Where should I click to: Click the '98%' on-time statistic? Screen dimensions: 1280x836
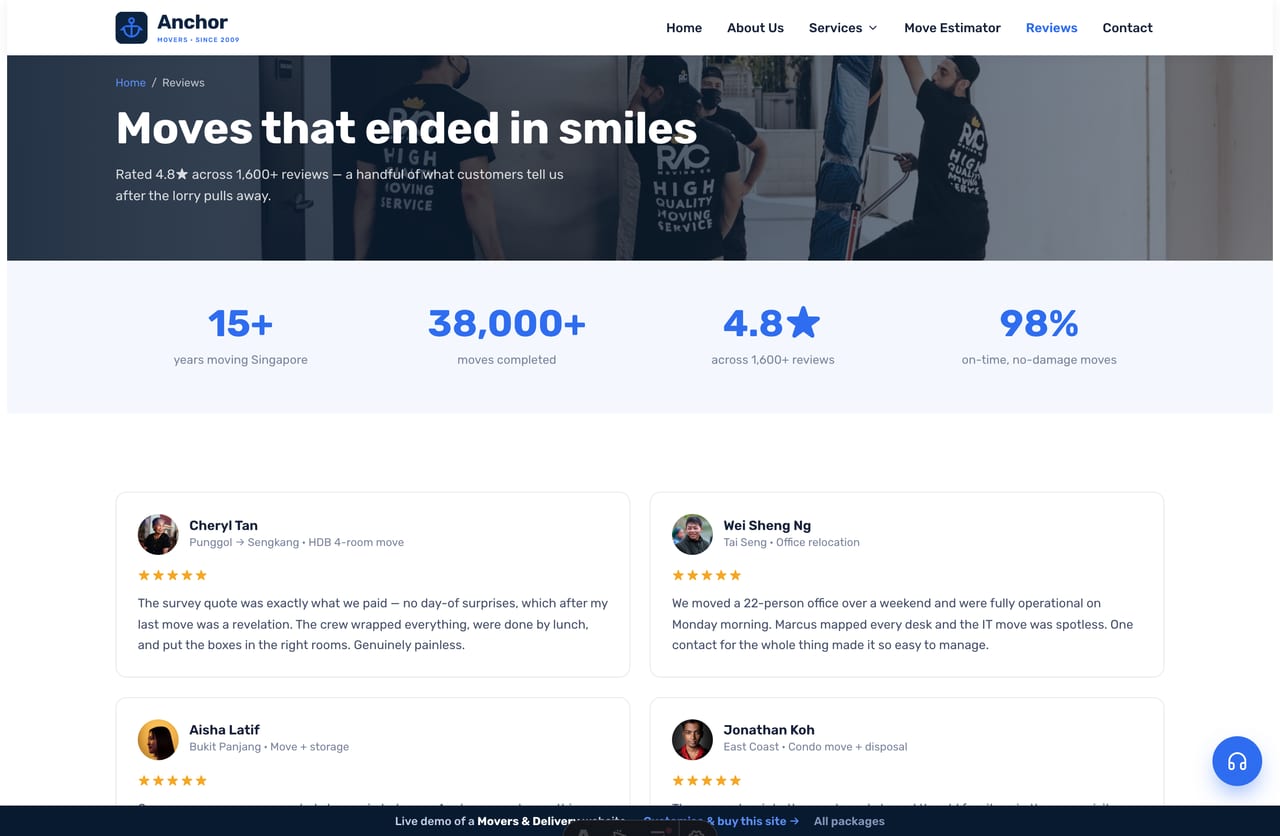coord(1039,323)
